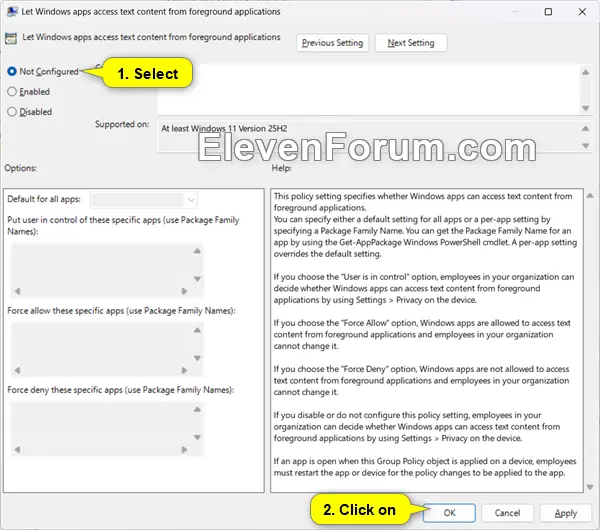Click the 'Put user in control' apps list box
The width and height of the screenshot is (600, 530).
click(x=107, y=270)
